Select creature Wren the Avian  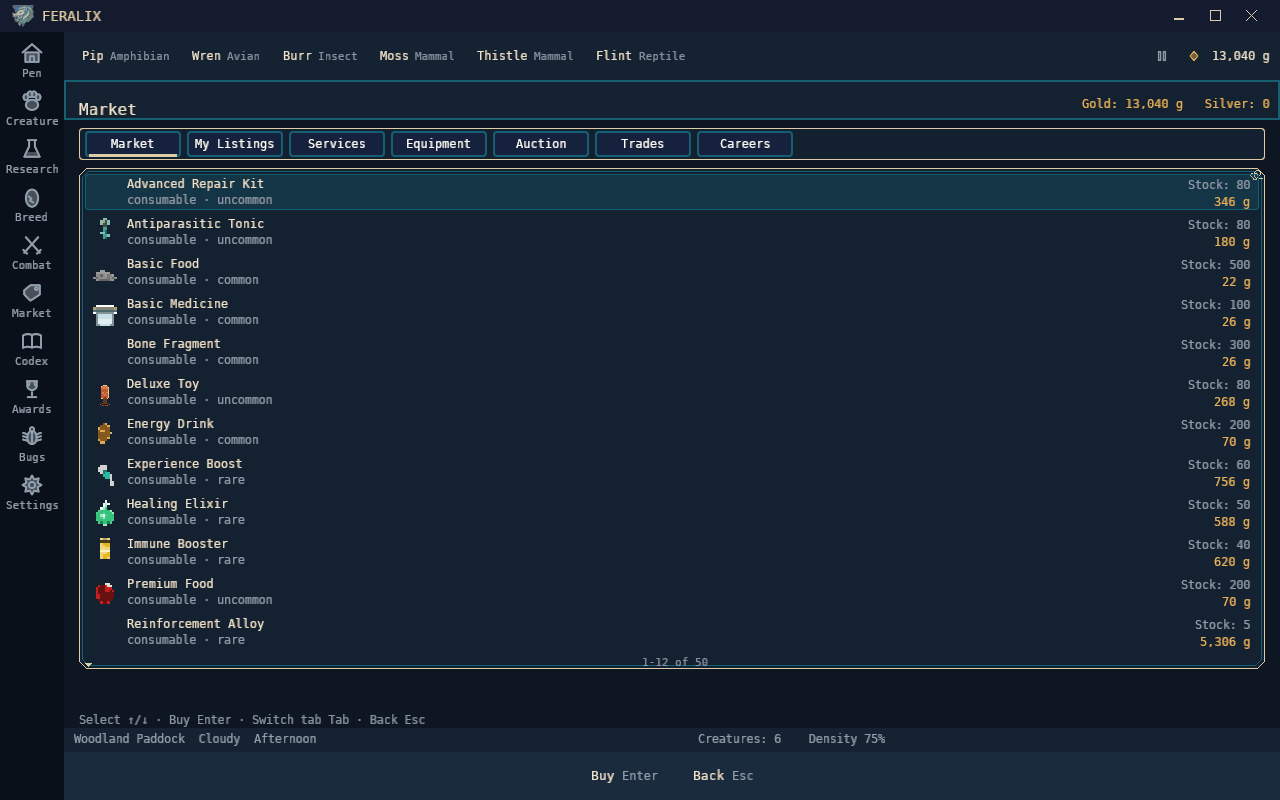click(x=226, y=56)
